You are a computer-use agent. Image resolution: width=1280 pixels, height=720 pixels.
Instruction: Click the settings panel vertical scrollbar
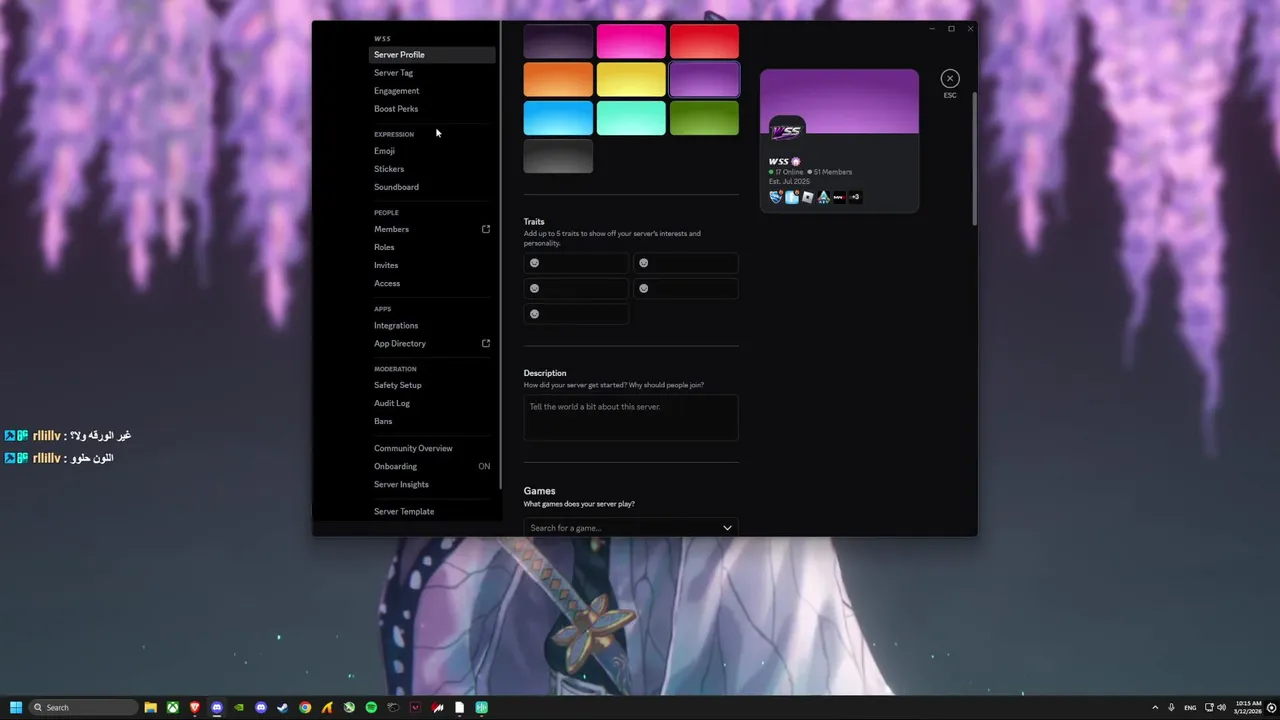[x=974, y=157]
